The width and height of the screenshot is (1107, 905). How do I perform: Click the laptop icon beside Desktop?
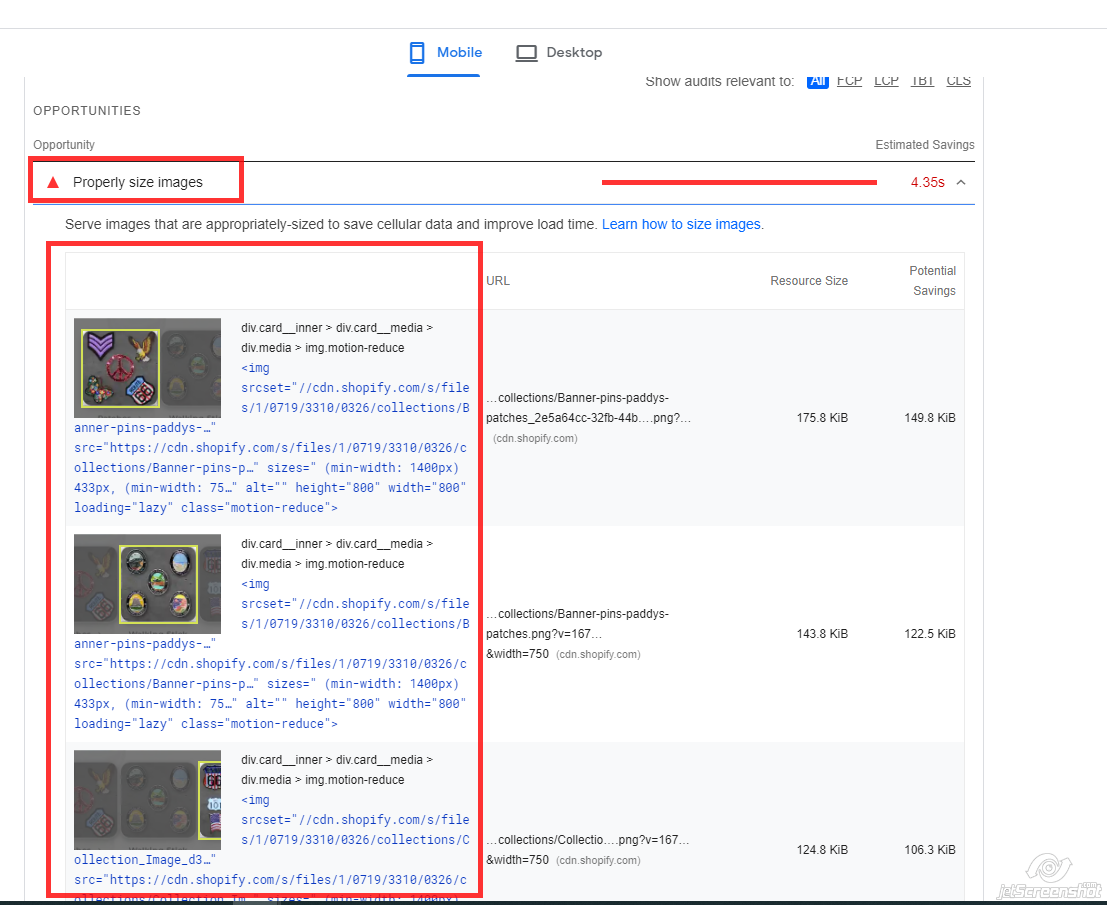point(526,53)
